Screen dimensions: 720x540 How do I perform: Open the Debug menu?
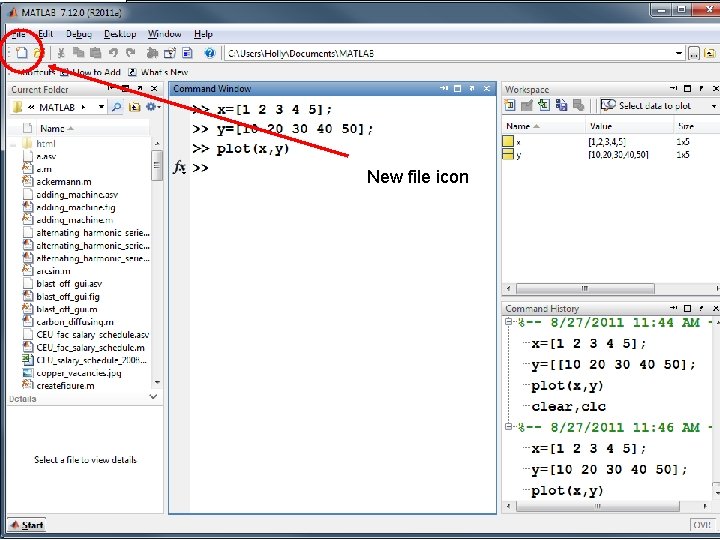click(x=79, y=34)
